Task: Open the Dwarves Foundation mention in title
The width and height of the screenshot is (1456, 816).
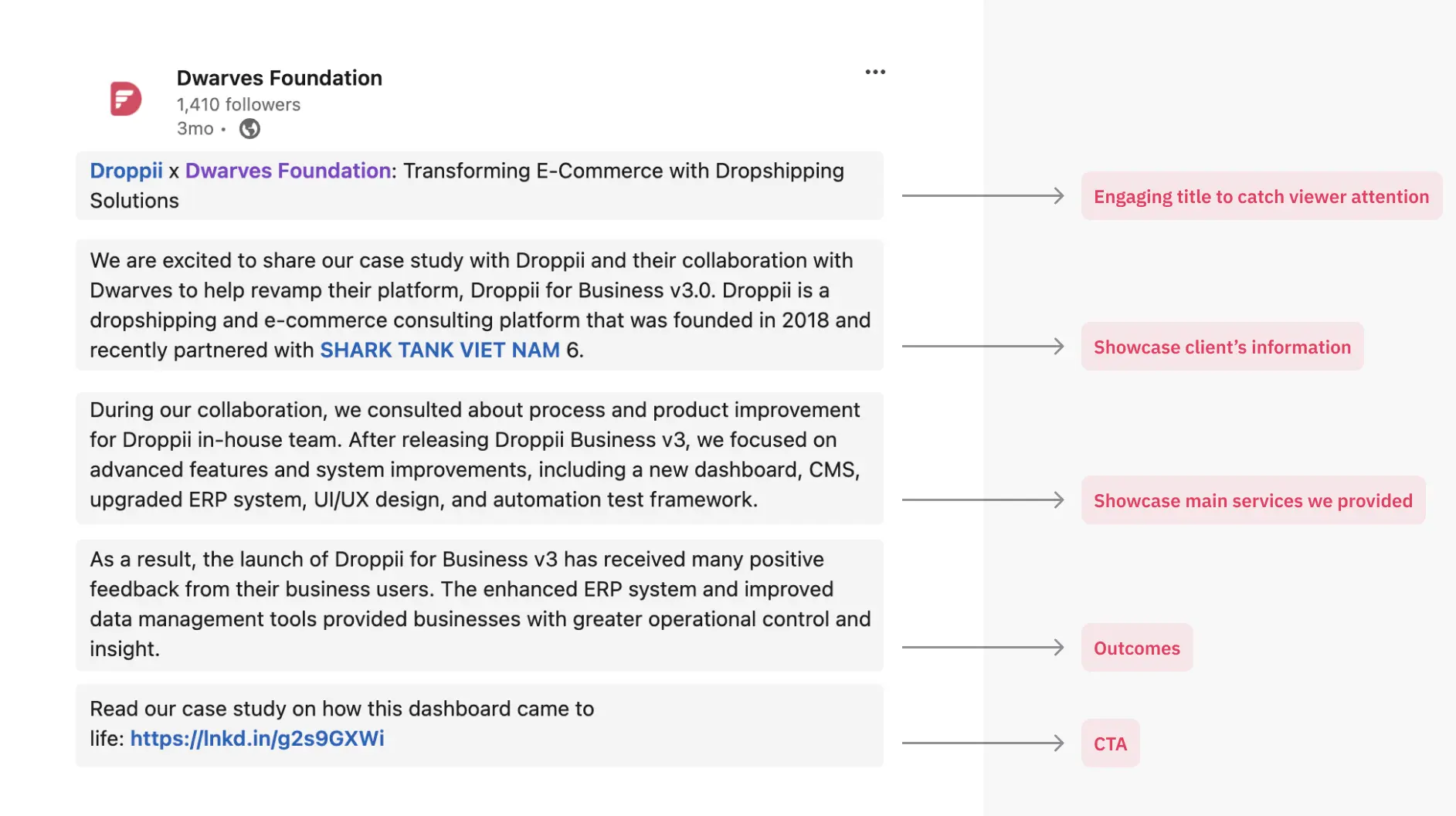Action: coord(287,171)
